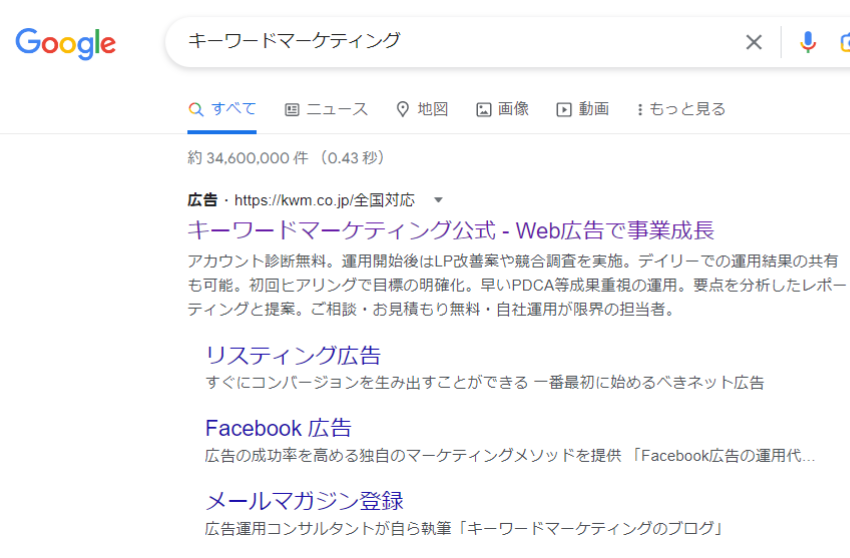850x558 pixels.
Task: Clear the search query with the X icon
Action: coord(754,42)
